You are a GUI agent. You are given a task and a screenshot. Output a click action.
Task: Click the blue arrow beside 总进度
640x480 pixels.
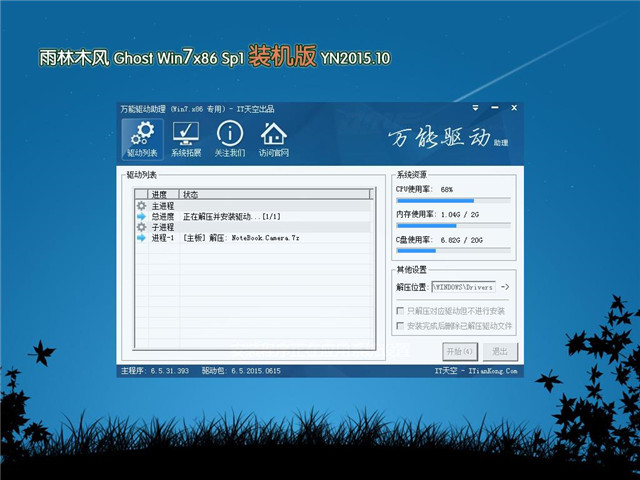pos(141,216)
